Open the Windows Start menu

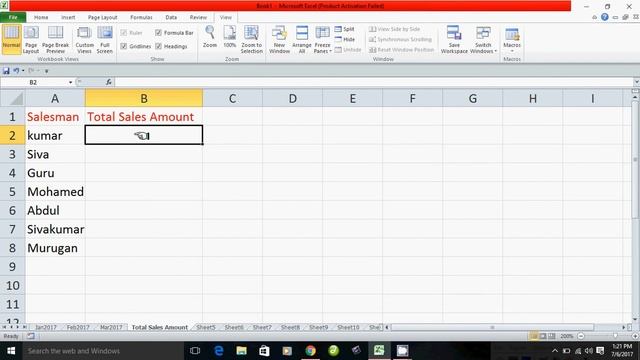[11, 351]
